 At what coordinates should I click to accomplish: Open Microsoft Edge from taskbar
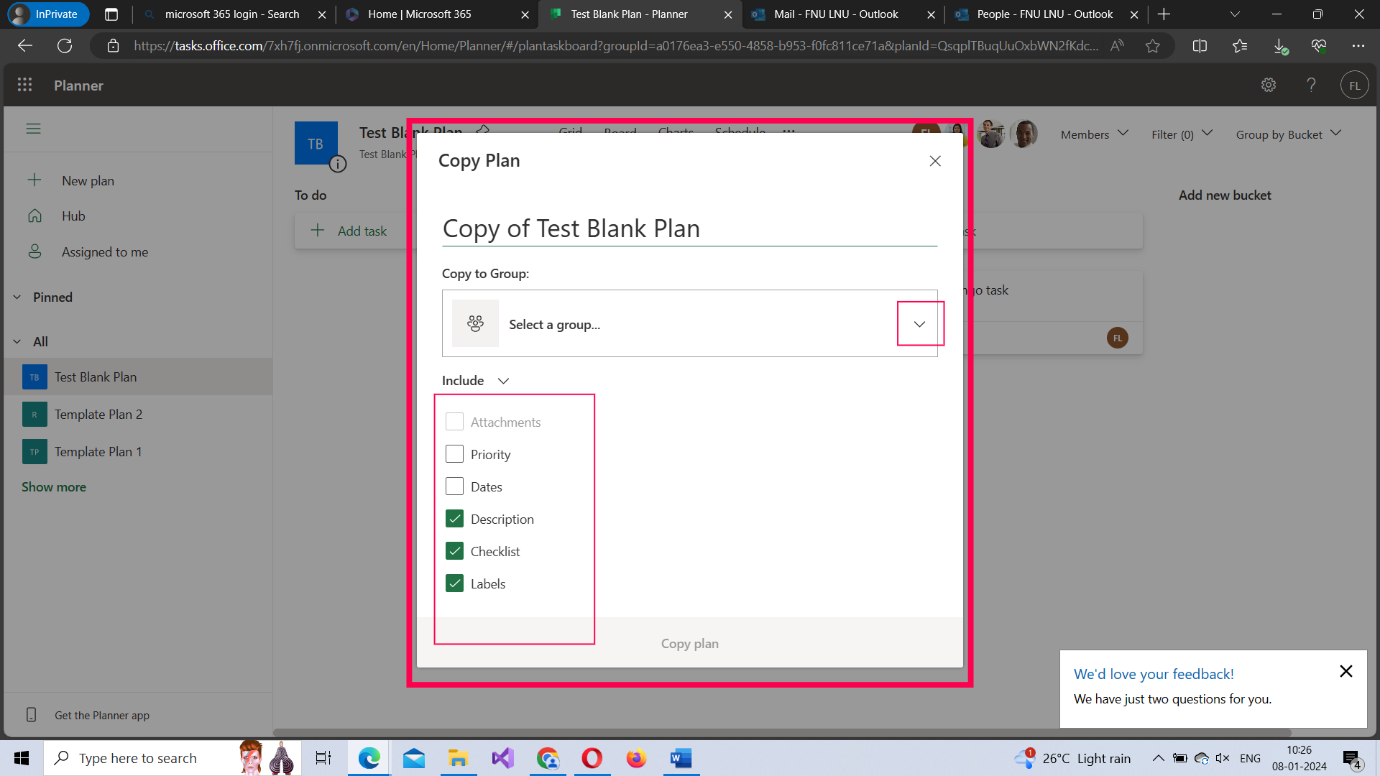(x=370, y=758)
